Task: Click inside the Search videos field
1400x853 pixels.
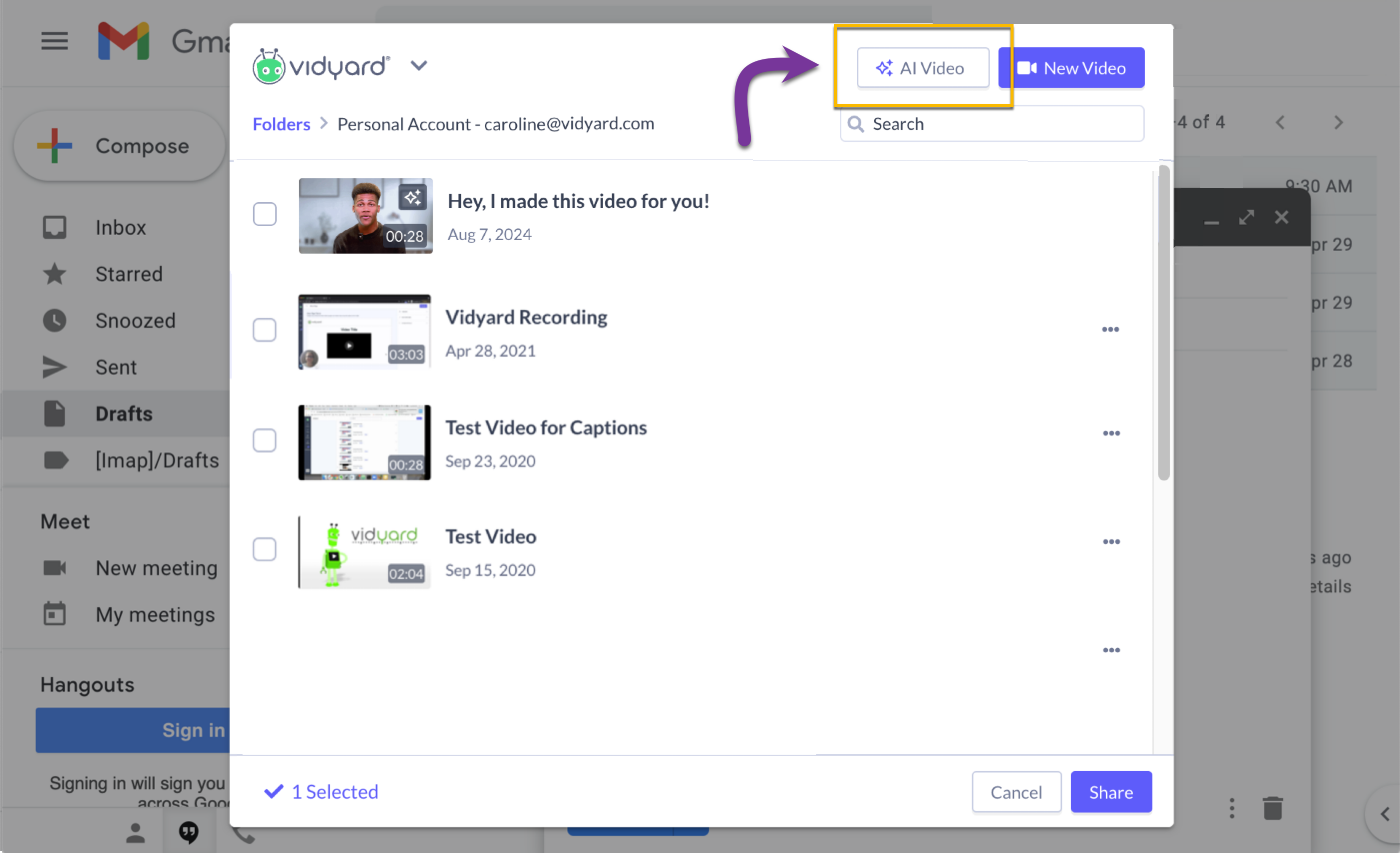Action: [992, 124]
